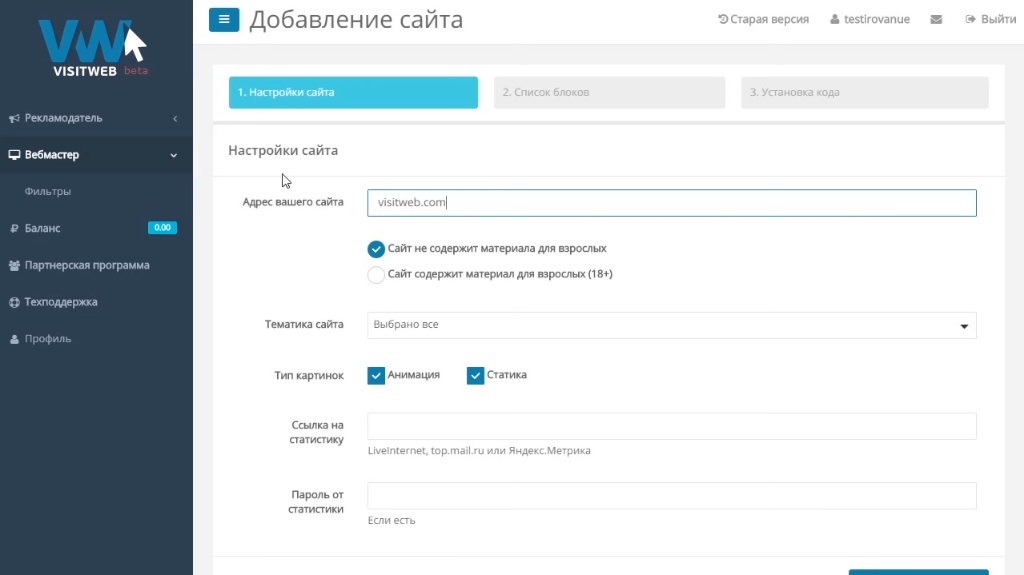Click the Пароль от статистики input field
This screenshot has height=575, width=1024.
coord(671,496)
